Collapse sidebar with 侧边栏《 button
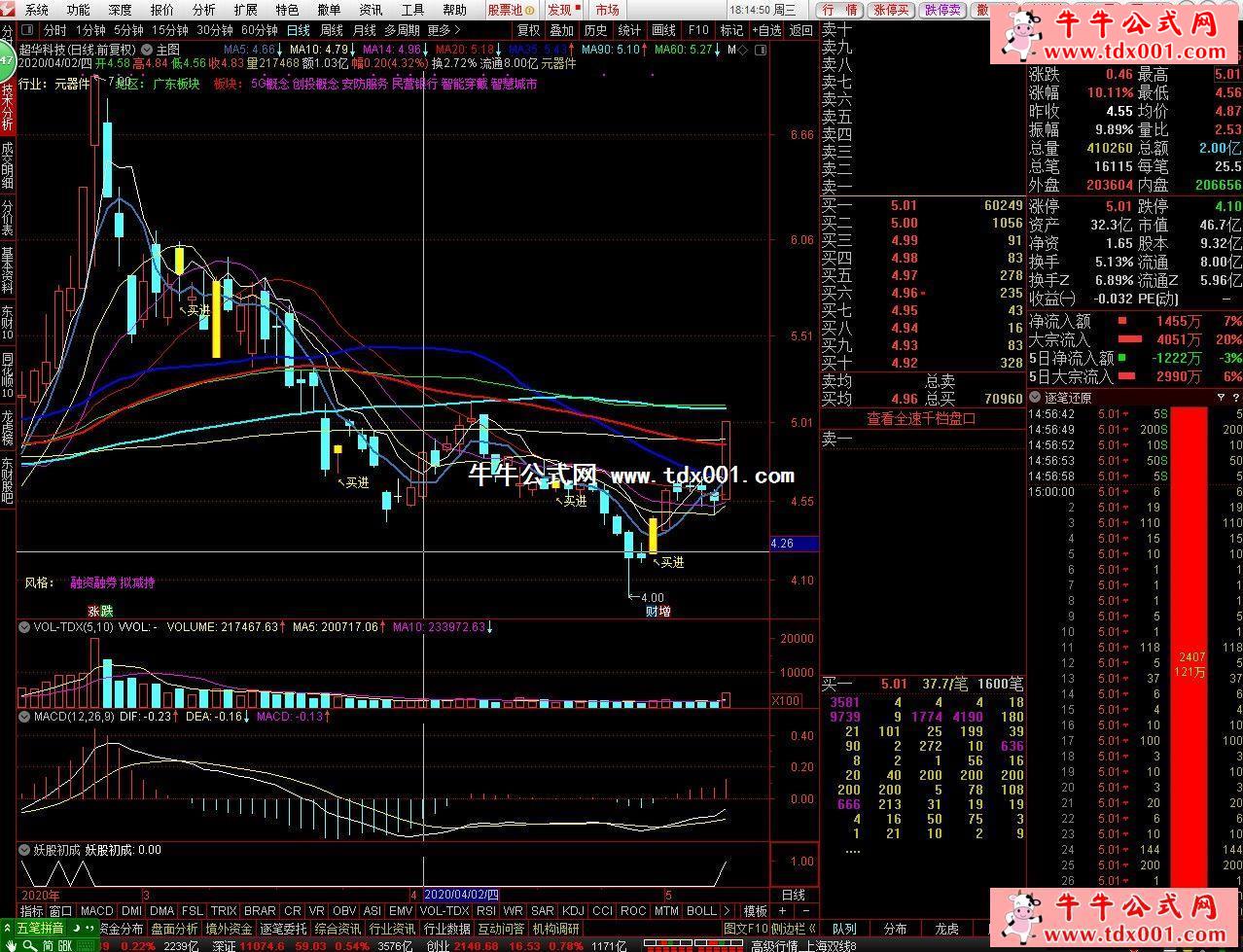Screen dimensions: 1243x952 796,930
